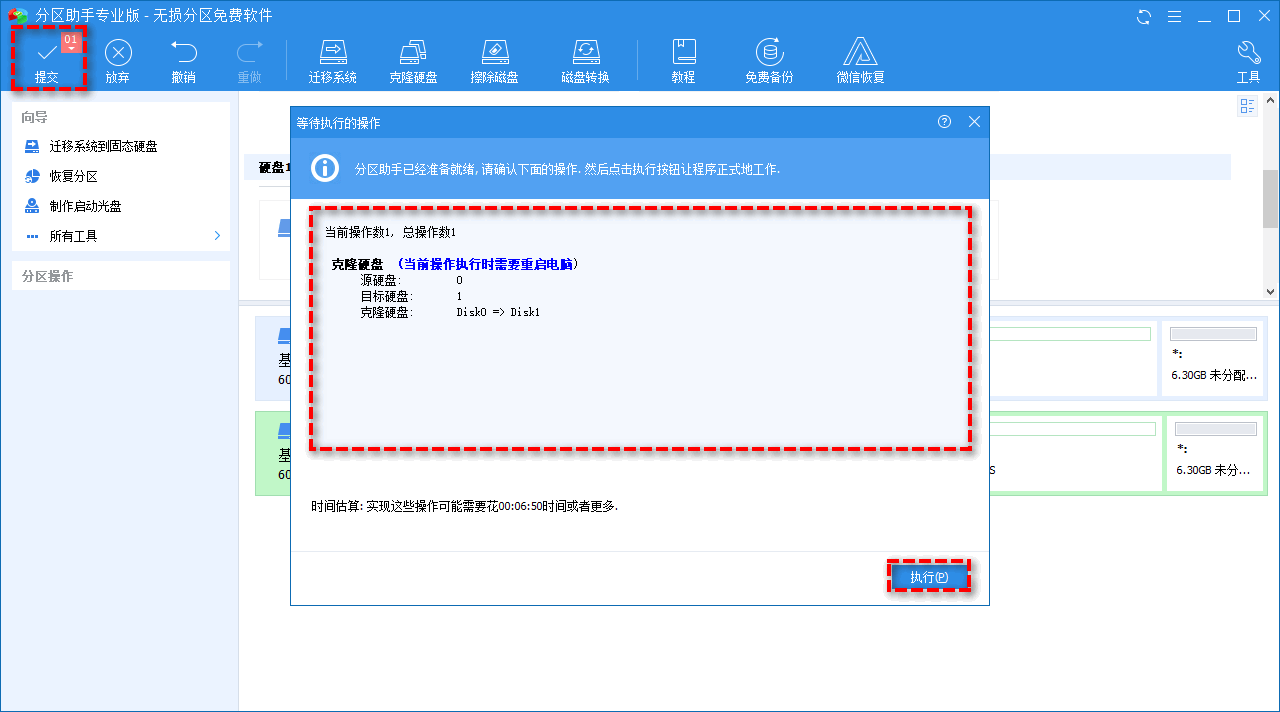The image size is (1280, 712).
Task: Click the dialog help question mark
Action: pos(944,121)
